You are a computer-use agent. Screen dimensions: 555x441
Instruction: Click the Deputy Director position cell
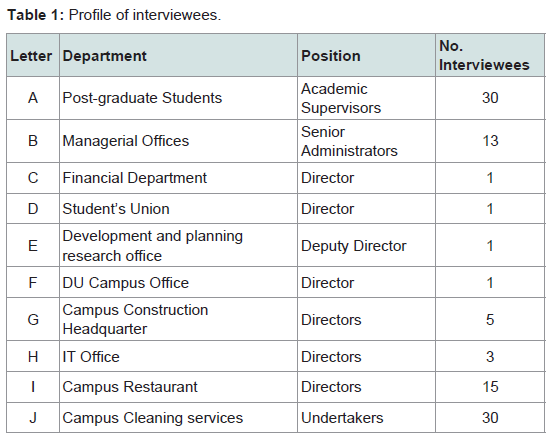[x=366, y=245]
